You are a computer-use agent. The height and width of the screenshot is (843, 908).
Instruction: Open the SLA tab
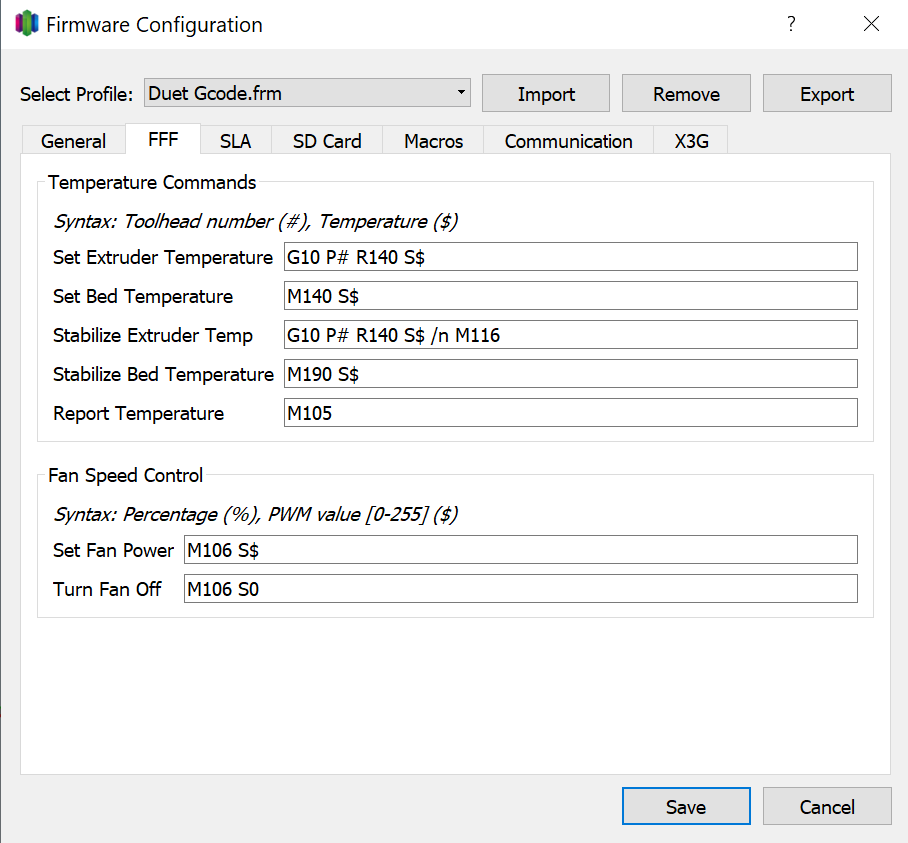pos(236,141)
